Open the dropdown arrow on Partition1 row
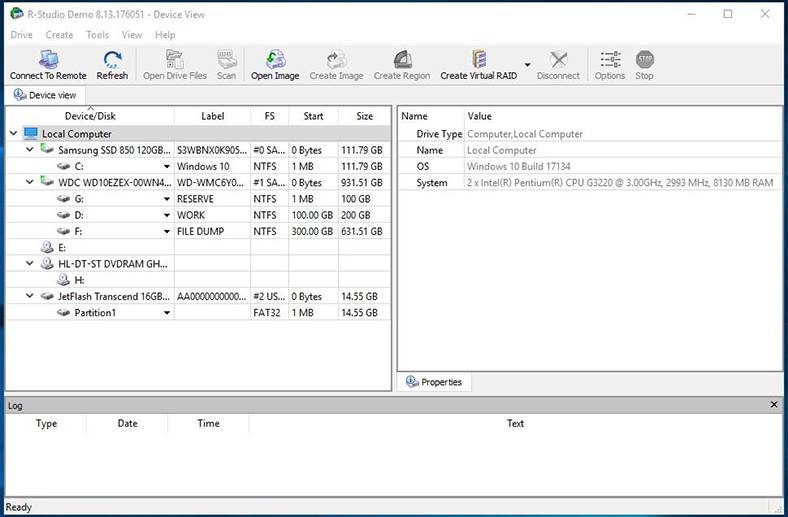 click(x=167, y=313)
